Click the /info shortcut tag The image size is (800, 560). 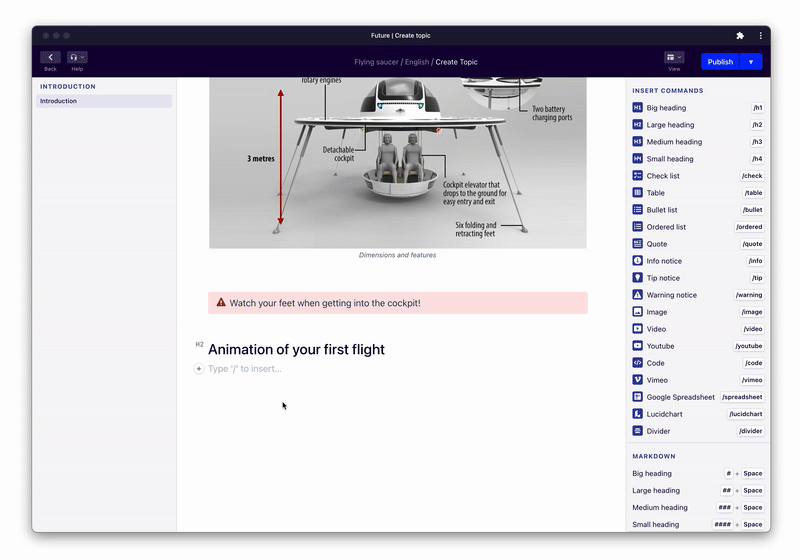coord(755,261)
